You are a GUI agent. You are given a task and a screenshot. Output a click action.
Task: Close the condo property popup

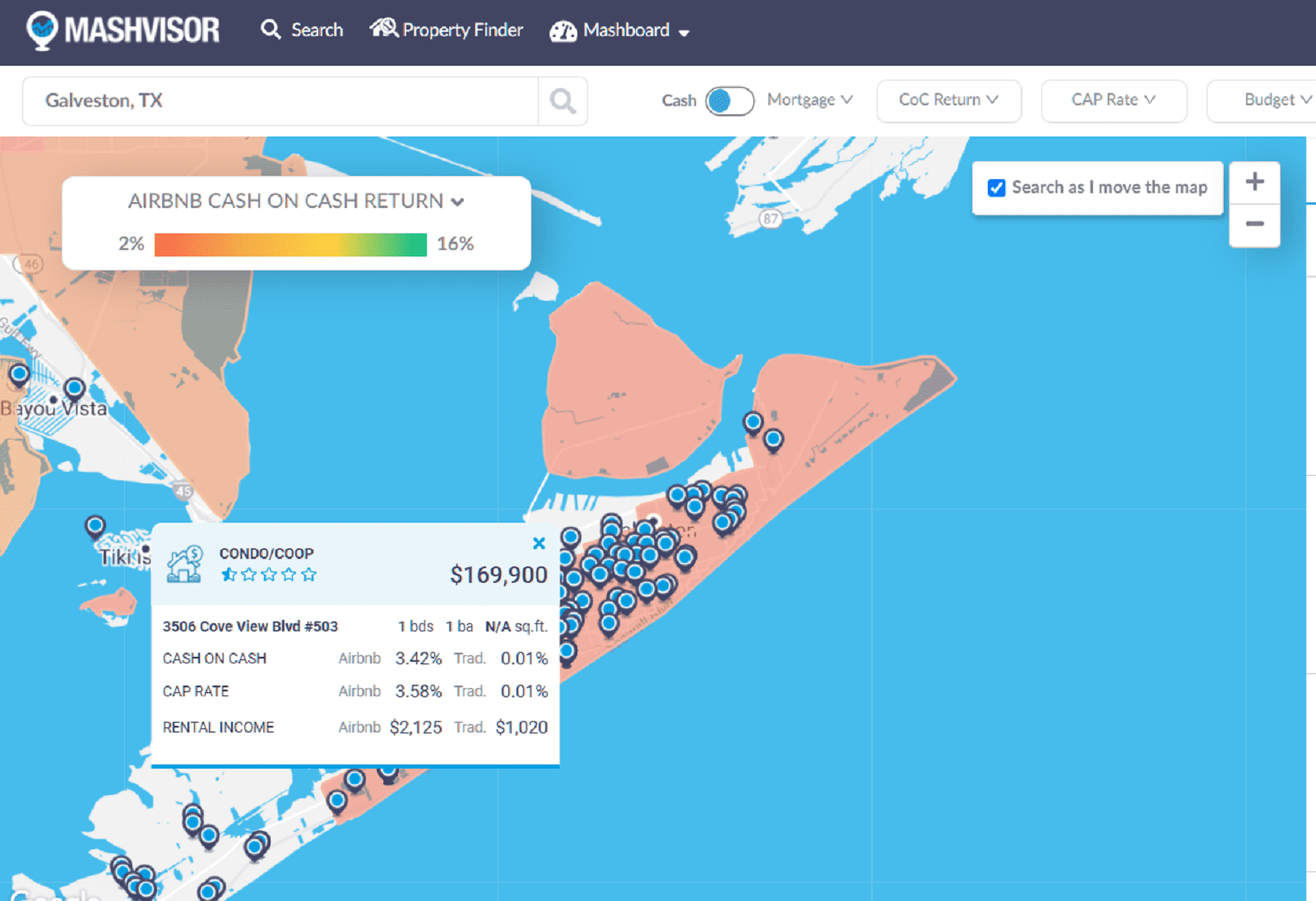(x=539, y=543)
